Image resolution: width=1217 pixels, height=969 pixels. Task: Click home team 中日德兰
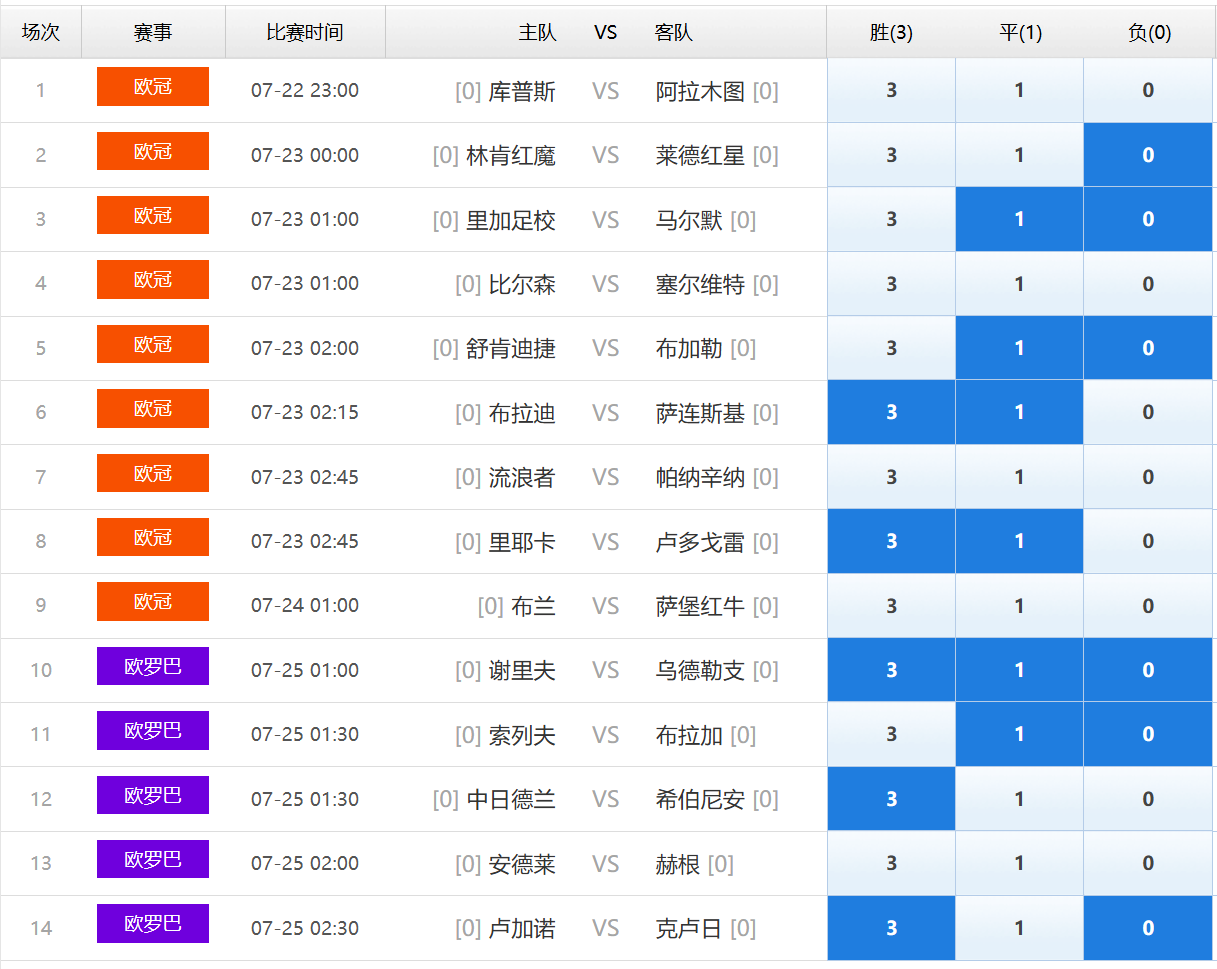tap(511, 800)
